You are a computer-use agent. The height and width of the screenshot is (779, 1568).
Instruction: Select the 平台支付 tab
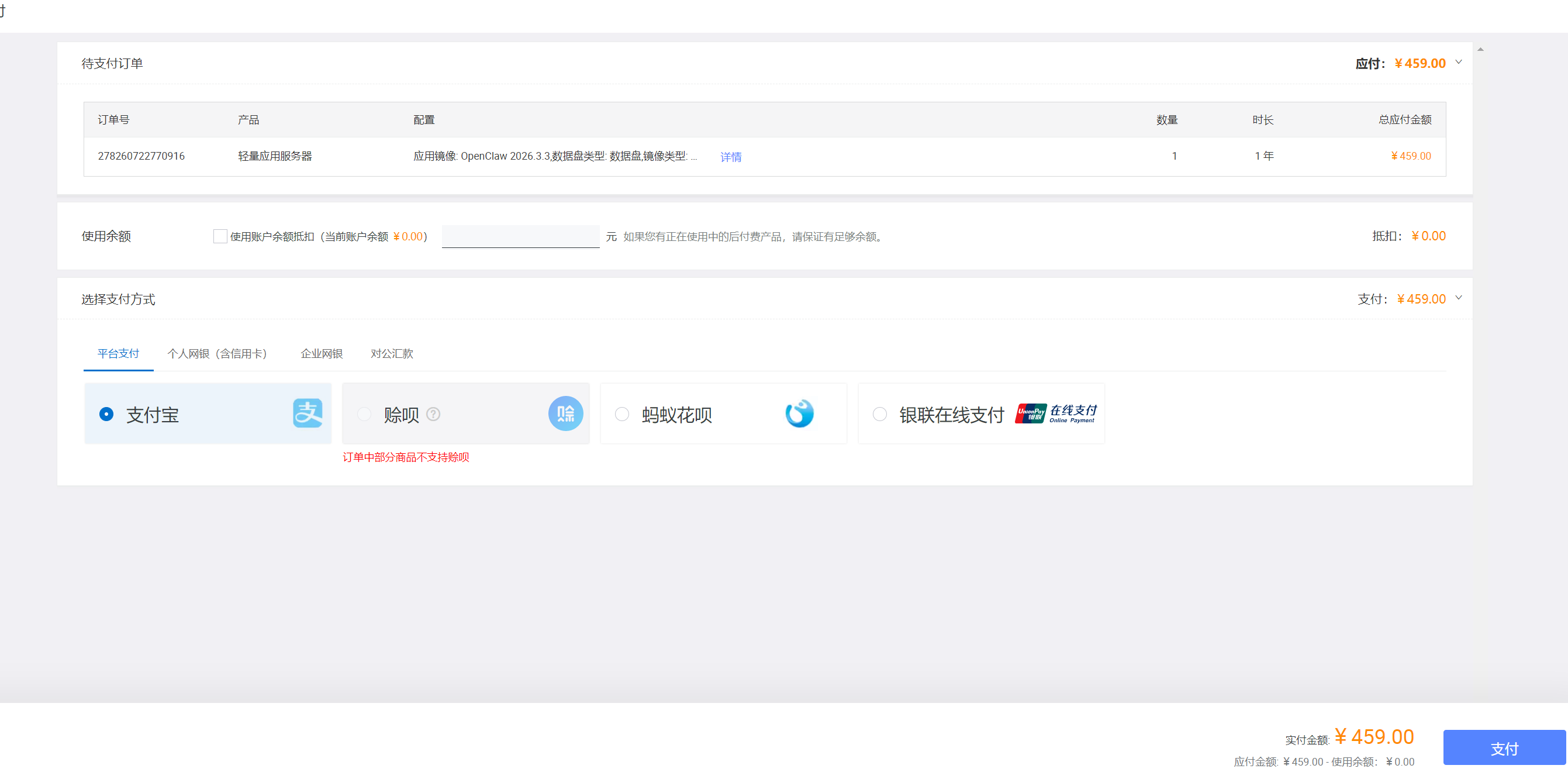(118, 354)
